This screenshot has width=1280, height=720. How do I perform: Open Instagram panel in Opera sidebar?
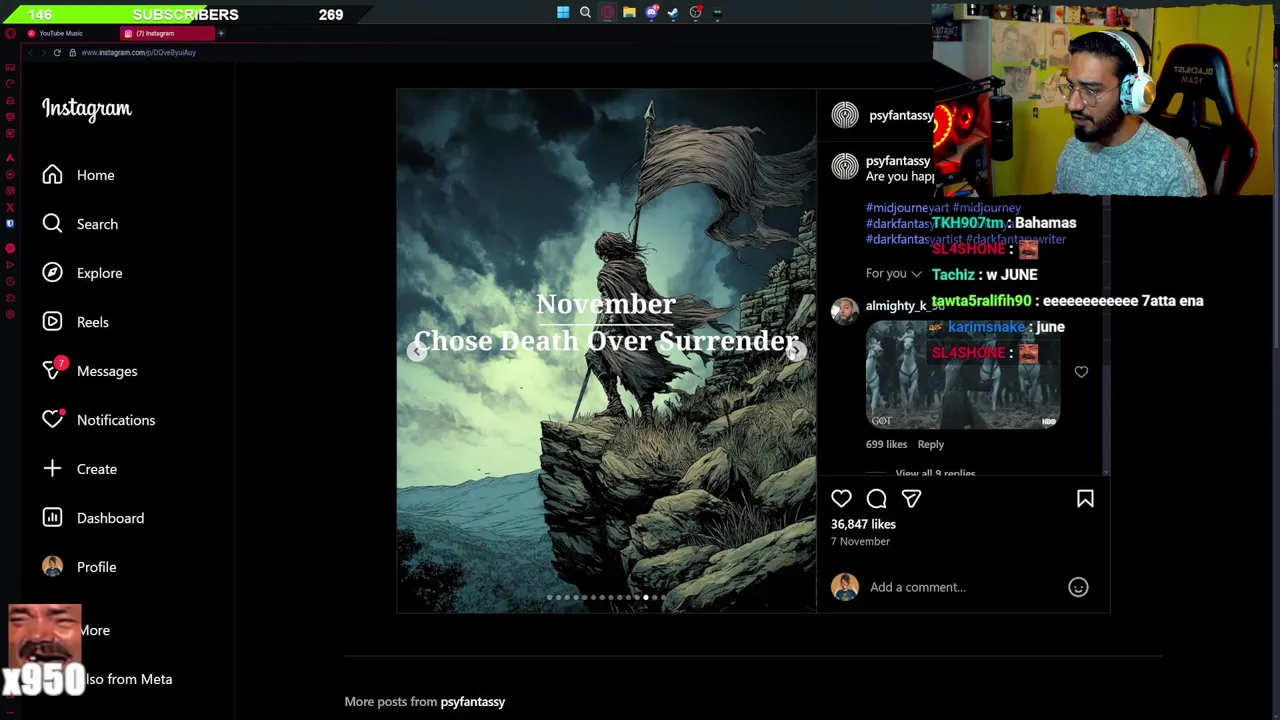[10, 191]
